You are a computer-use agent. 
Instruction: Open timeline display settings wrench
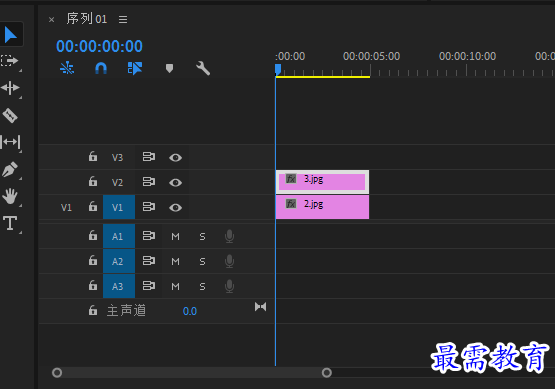pyautogui.click(x=203, y=68)
